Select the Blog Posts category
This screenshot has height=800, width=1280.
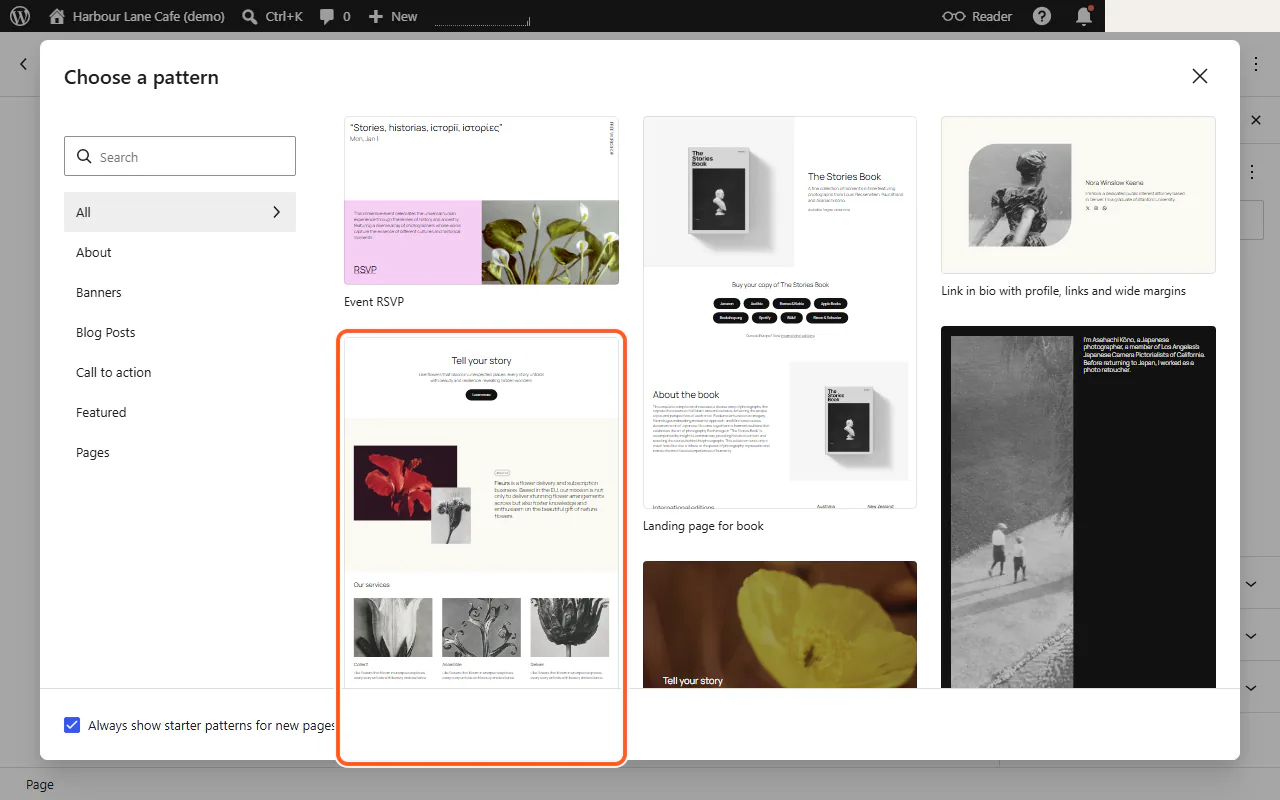click(180, 332)
